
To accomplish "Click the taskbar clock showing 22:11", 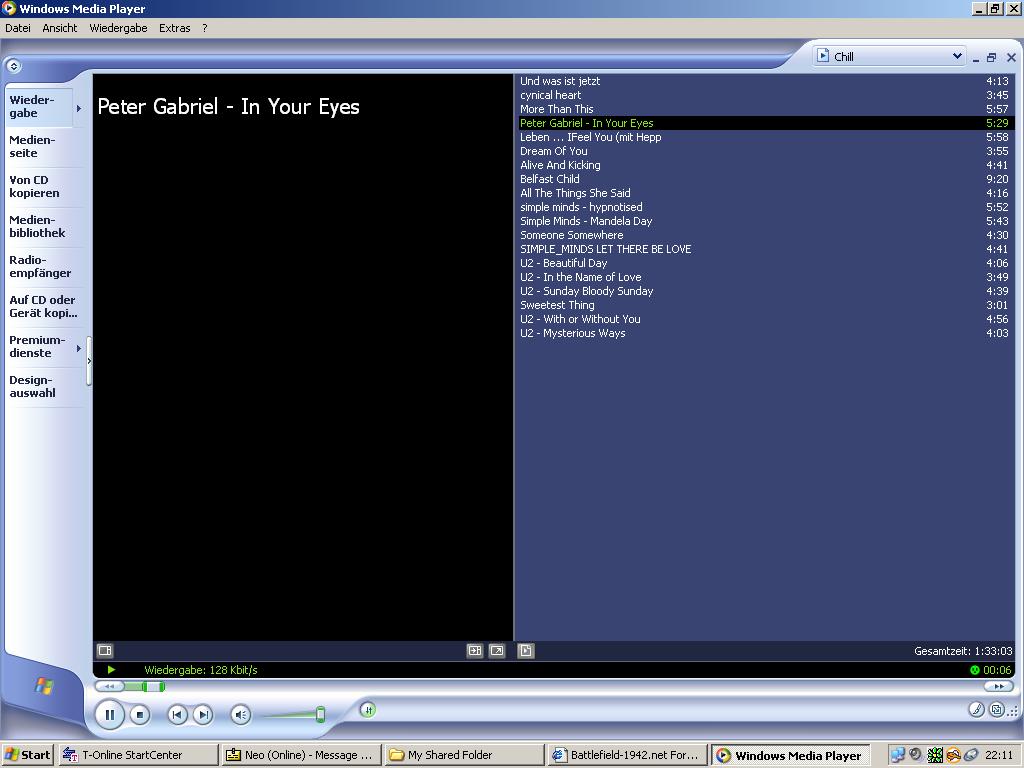I will pos(999,755).
